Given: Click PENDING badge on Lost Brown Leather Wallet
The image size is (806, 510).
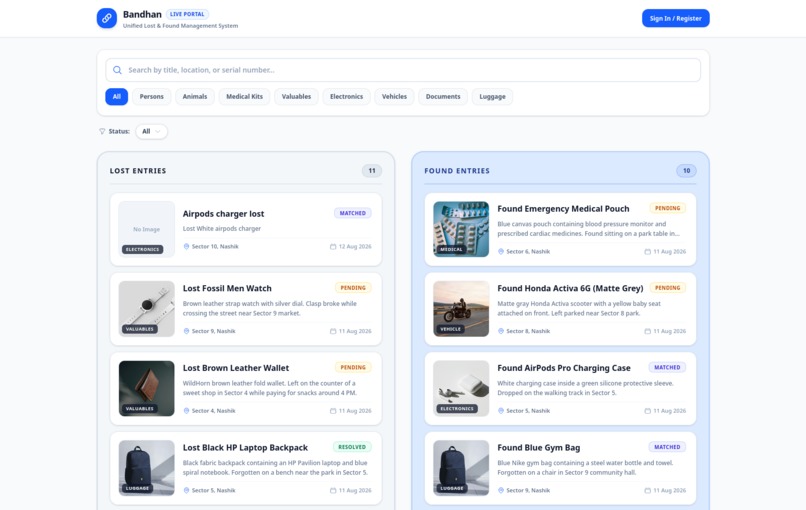Looking at the screenshot, I should tap(353, 368).
